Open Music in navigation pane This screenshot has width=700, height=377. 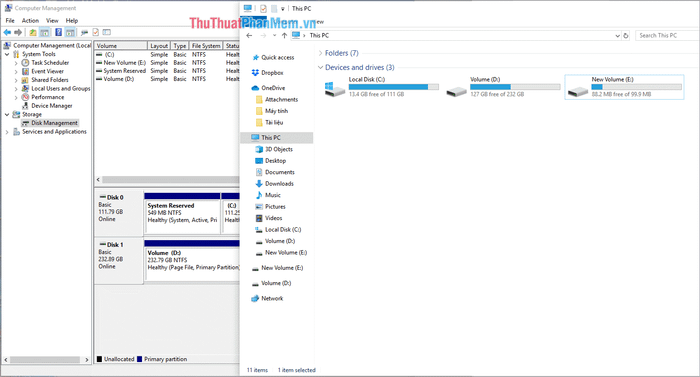(272, 195)
